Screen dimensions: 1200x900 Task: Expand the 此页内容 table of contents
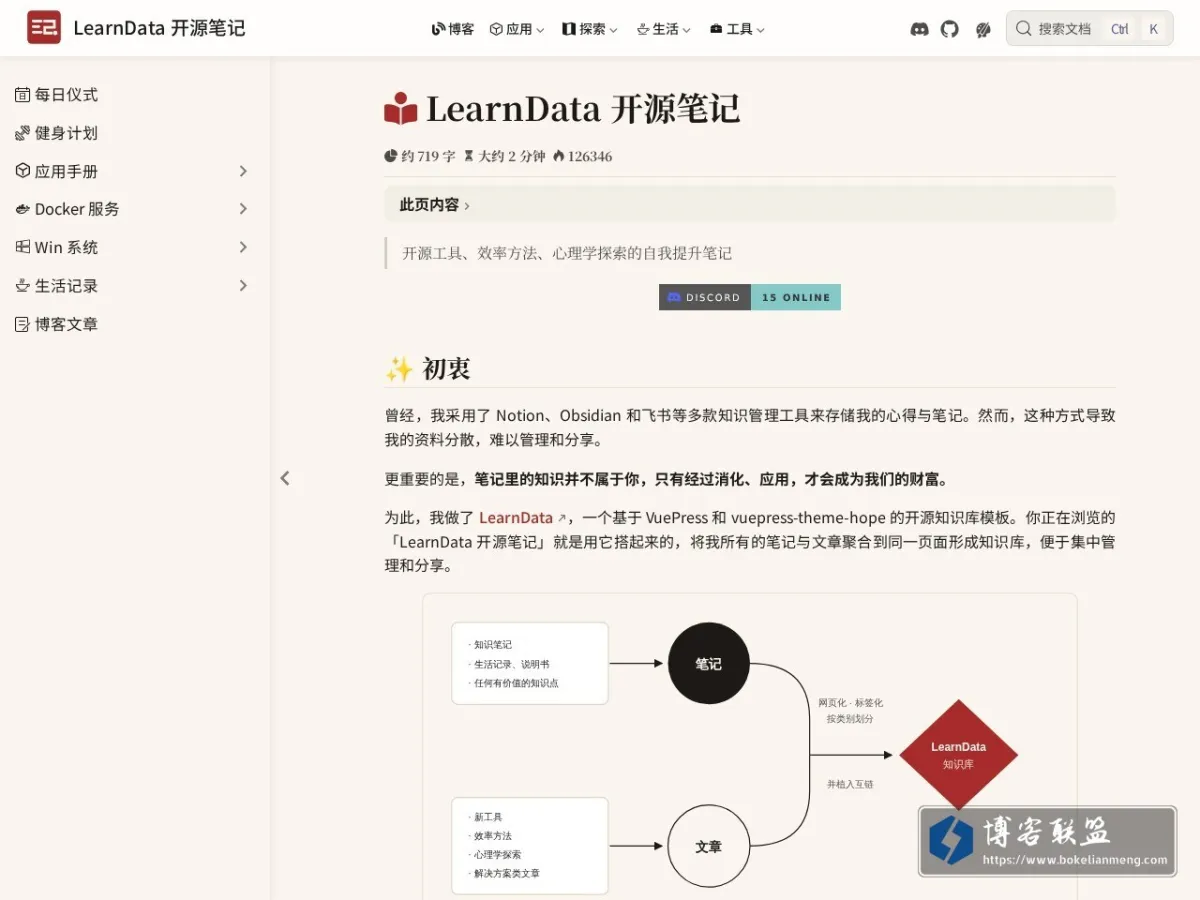tap(750, 204)
